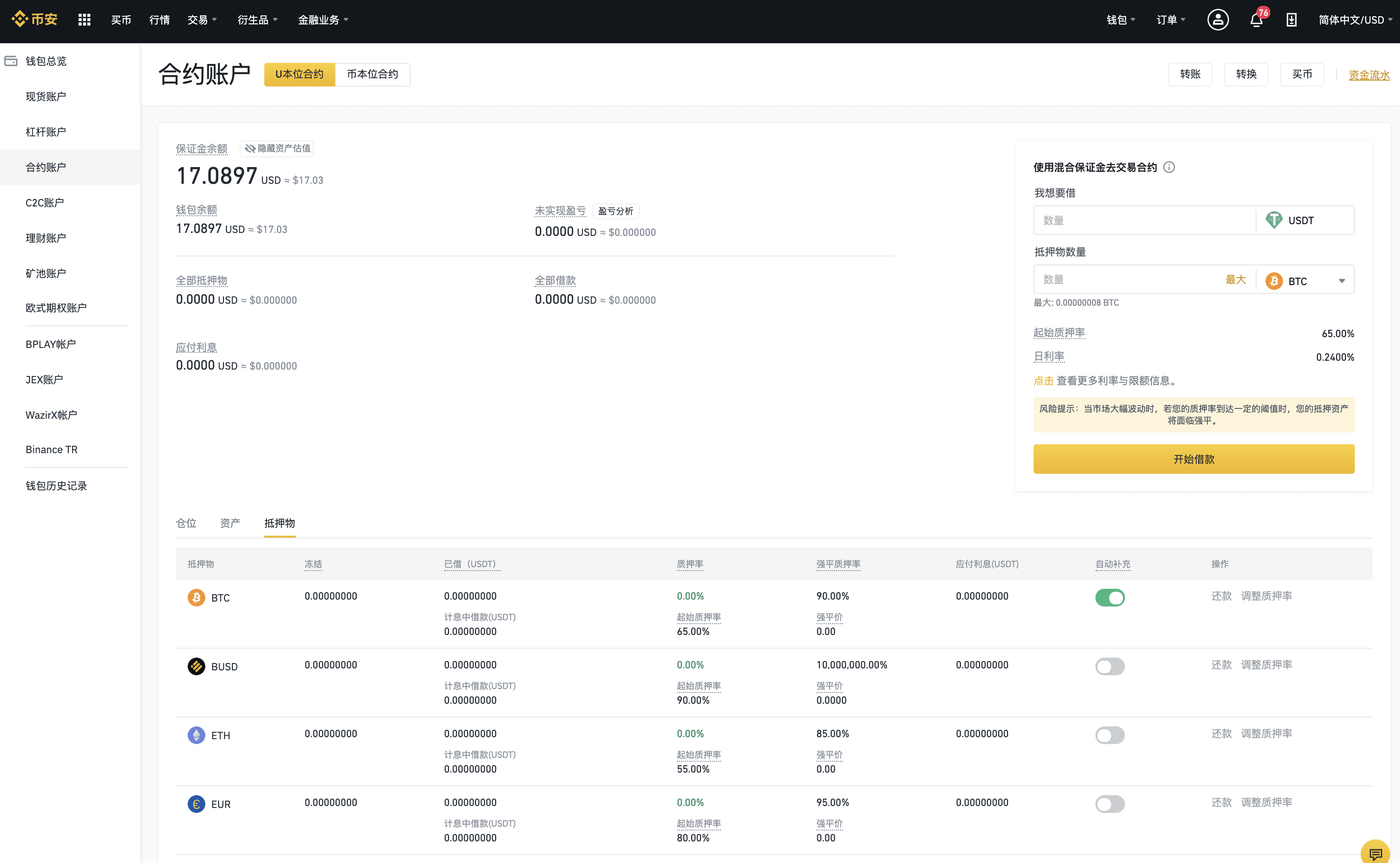Screen dimensions: 1400x863
Task: Open 钱包历史记录 in sidebar
Action: (56, 486)
